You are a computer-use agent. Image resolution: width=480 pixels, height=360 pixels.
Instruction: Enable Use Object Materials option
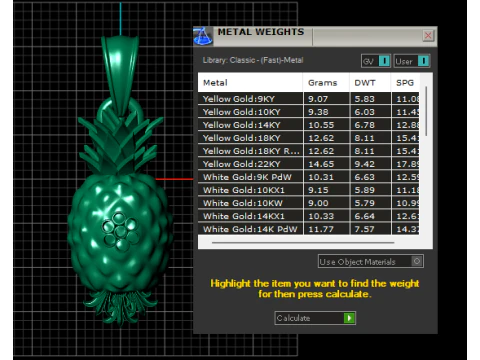[371, 261]
